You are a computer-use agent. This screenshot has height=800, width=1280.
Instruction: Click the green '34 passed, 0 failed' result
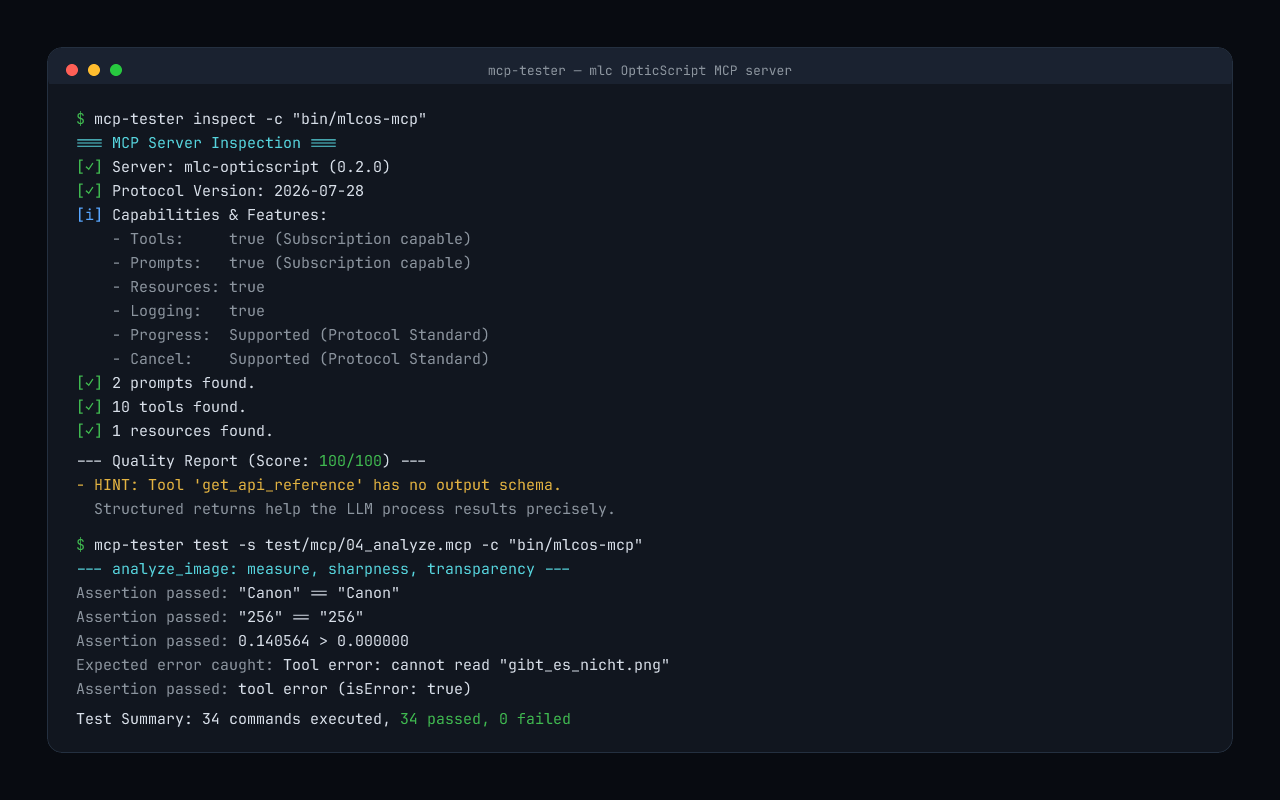point(485,719)
